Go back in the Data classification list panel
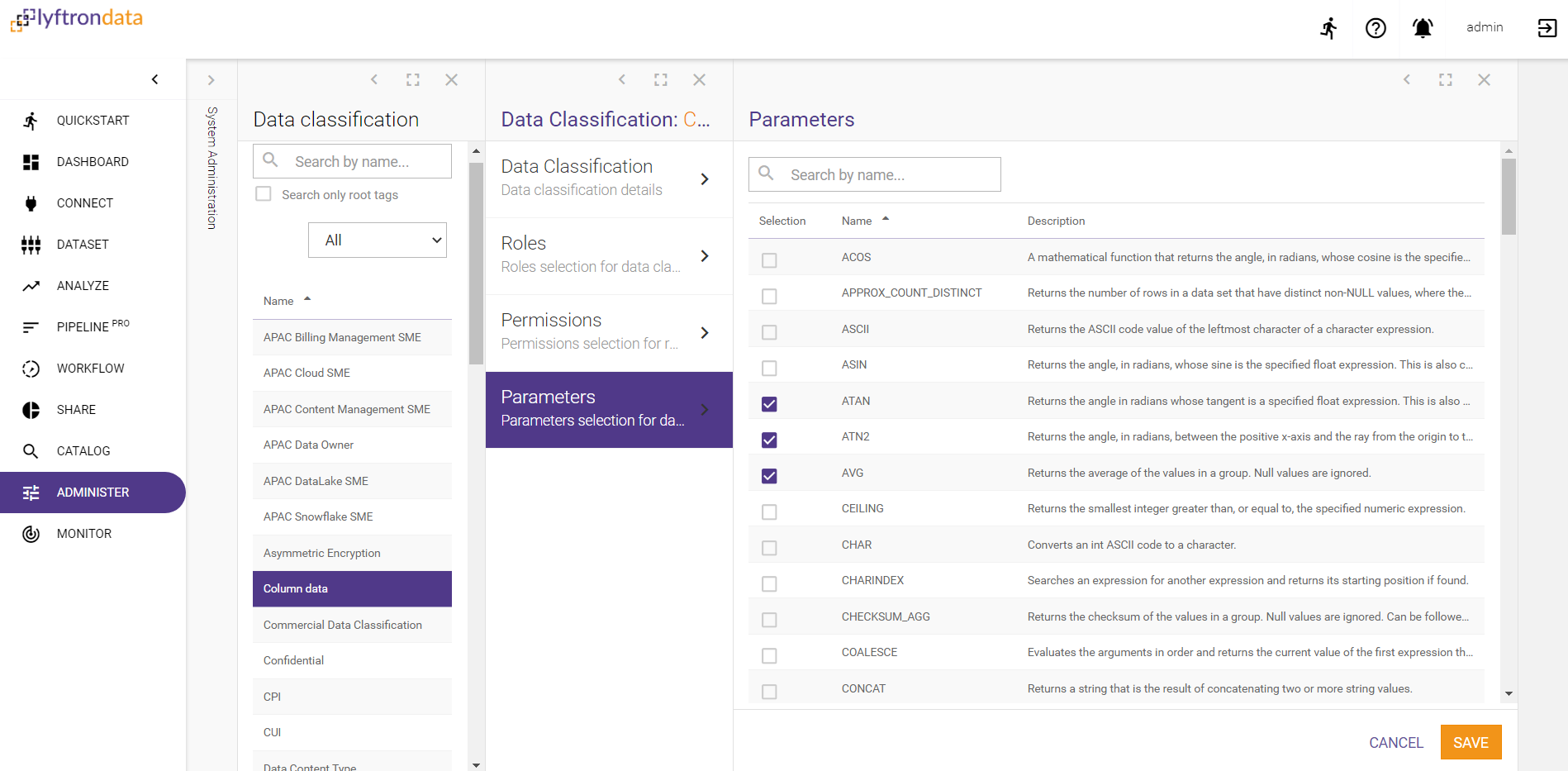The width and height of the screenshot is (1568, 771). coord(374,79)
